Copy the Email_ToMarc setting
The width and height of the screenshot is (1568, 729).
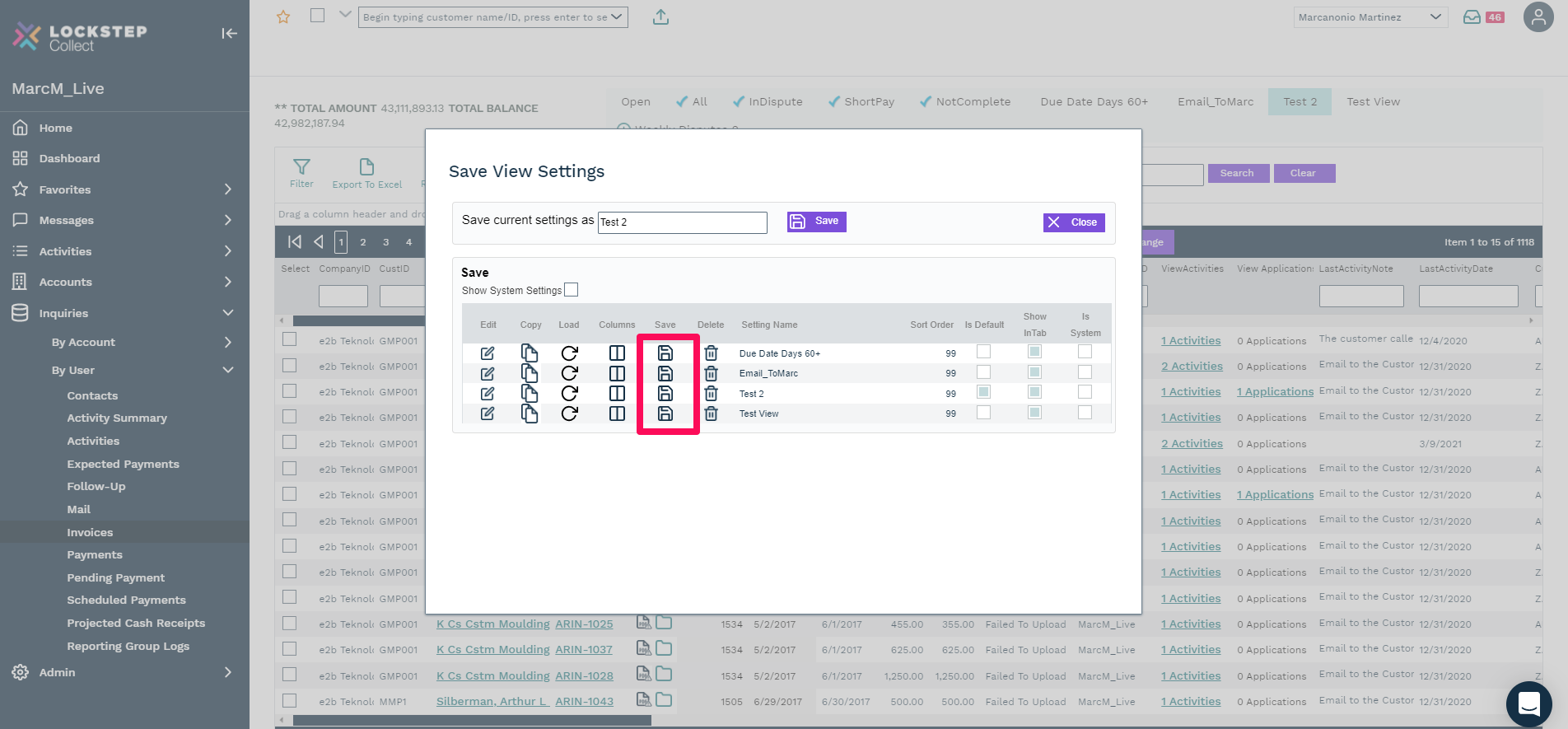530,373
